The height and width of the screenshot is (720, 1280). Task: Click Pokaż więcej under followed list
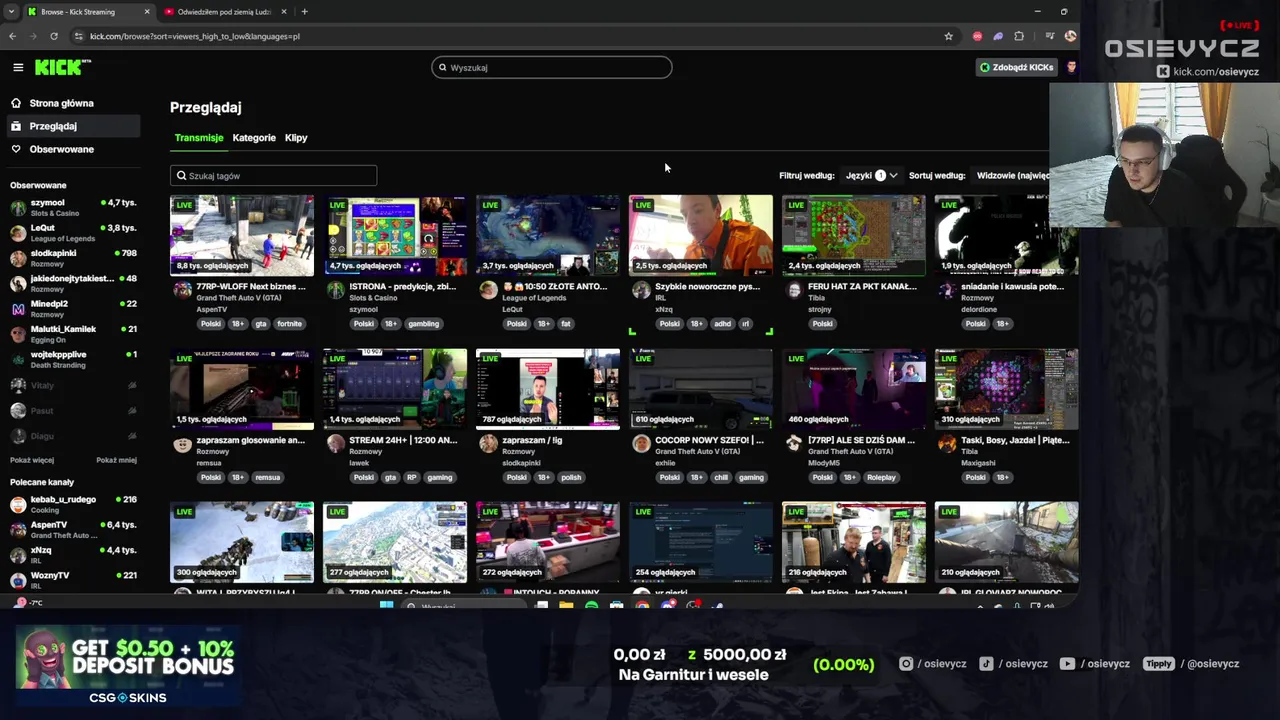[32, 460]
